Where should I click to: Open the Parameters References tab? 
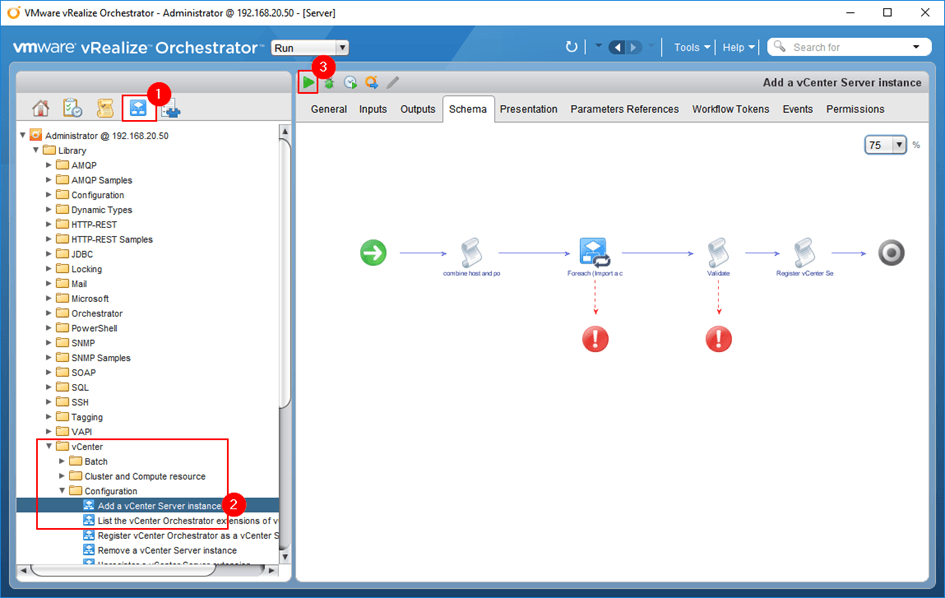tap(624, 109)
